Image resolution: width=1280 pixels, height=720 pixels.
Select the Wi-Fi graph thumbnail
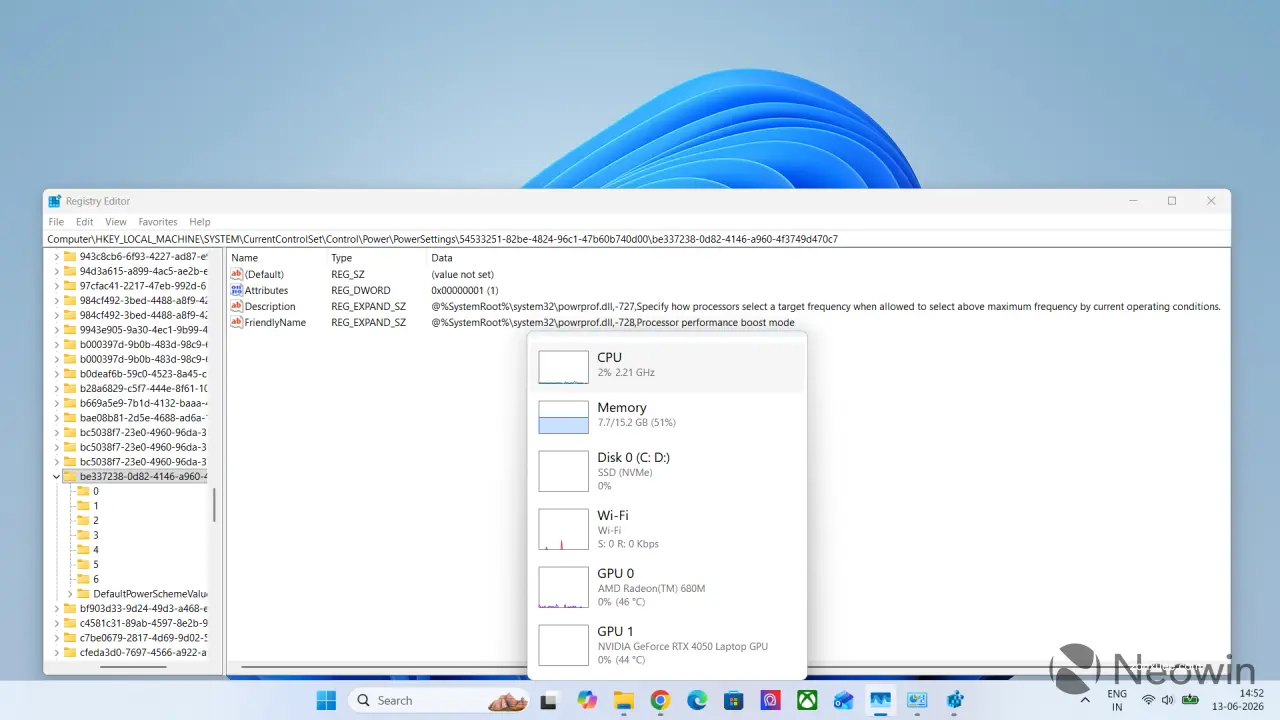[x=563, y=529]
